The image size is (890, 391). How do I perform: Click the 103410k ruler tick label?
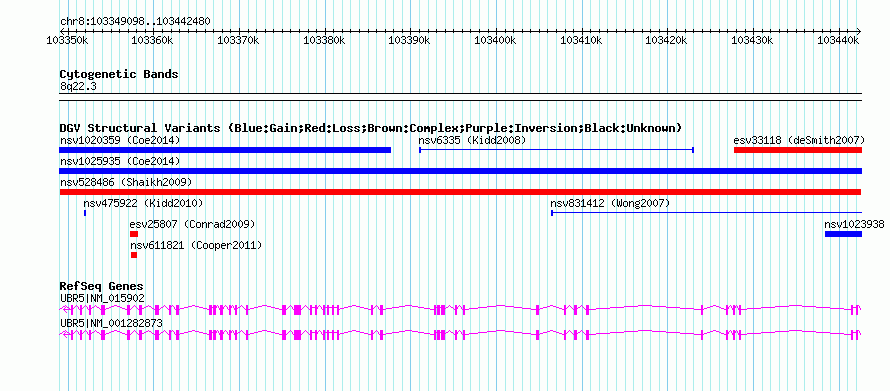click(581, 40)
